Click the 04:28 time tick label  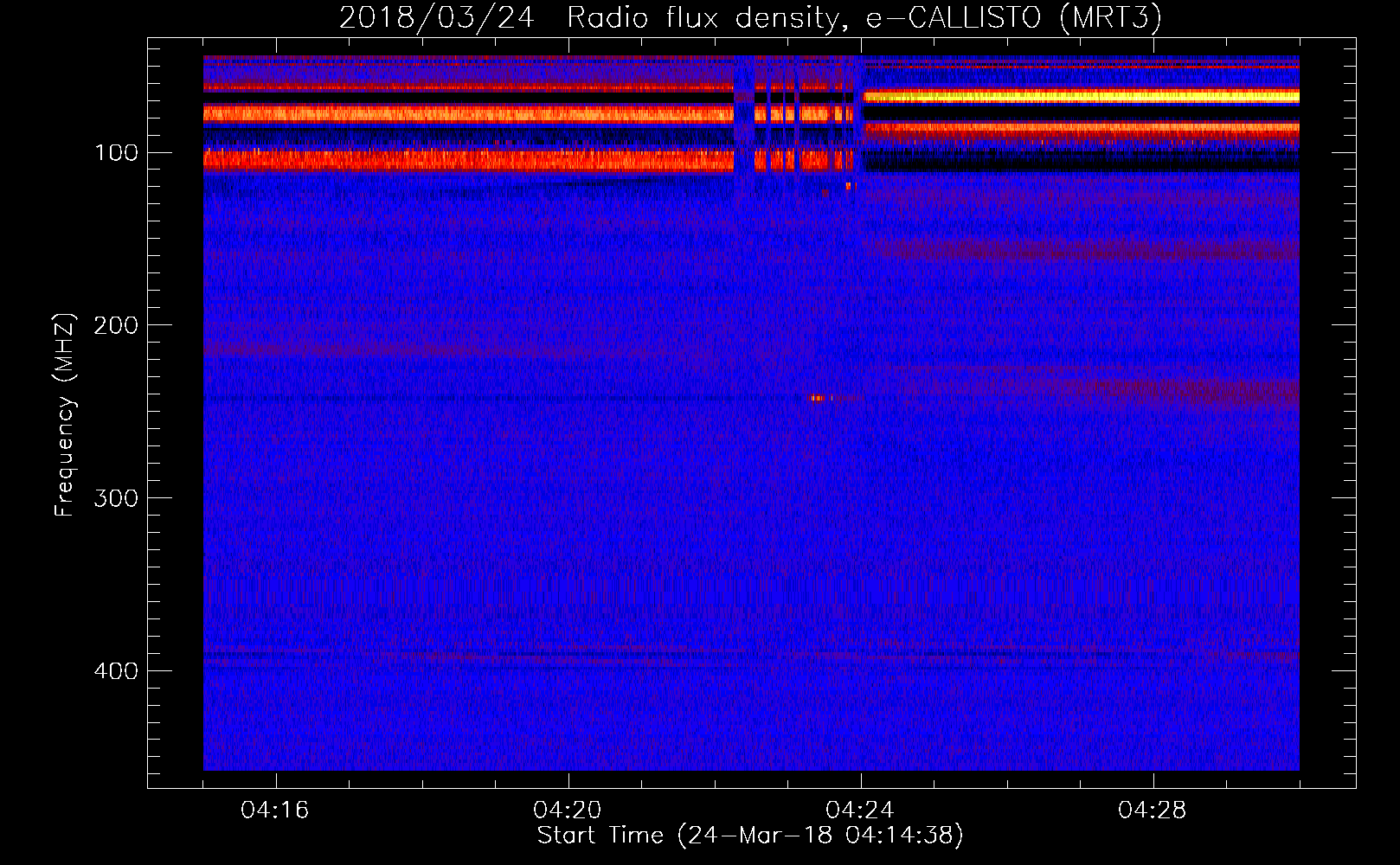pos(1153,811)
